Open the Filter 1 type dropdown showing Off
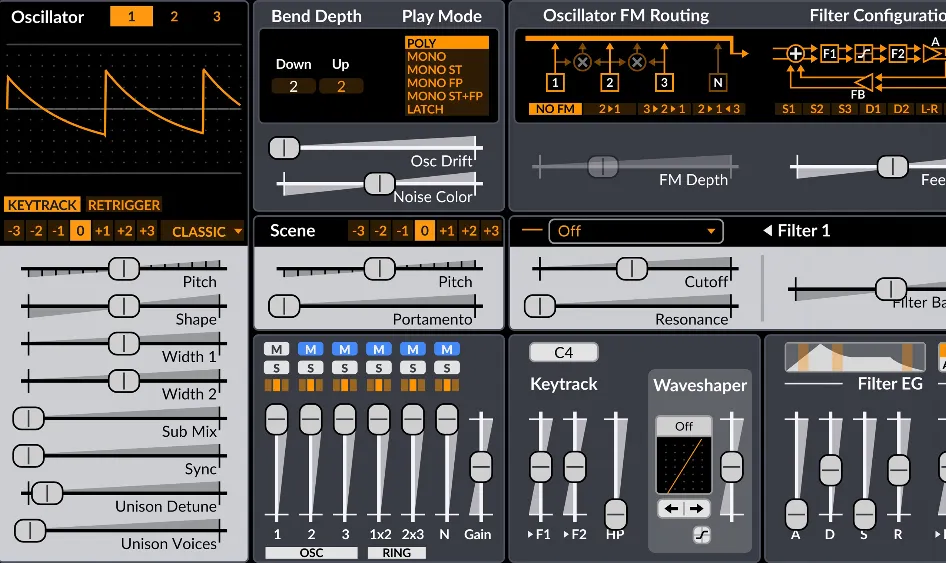Image resolution: width=946 pixels, height=563 pixels. [x=636, y=231]
